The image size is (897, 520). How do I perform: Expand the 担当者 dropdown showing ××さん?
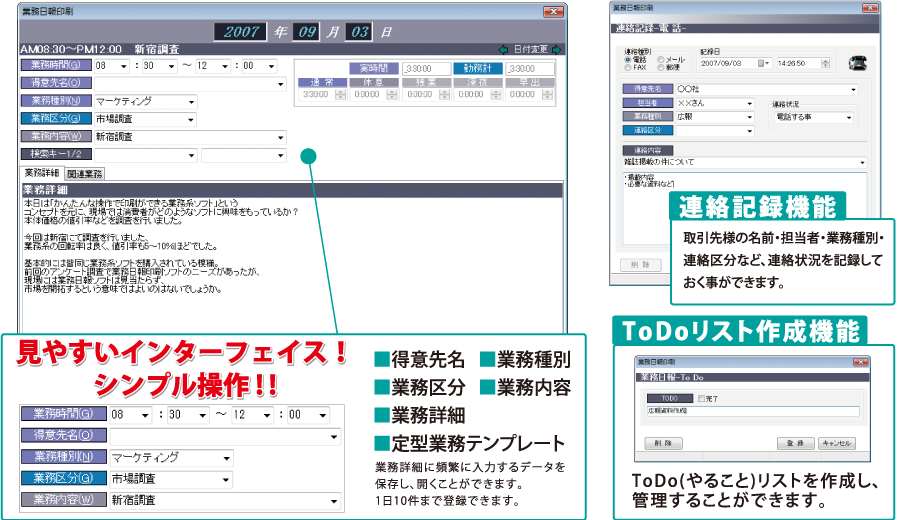(748, 103)
